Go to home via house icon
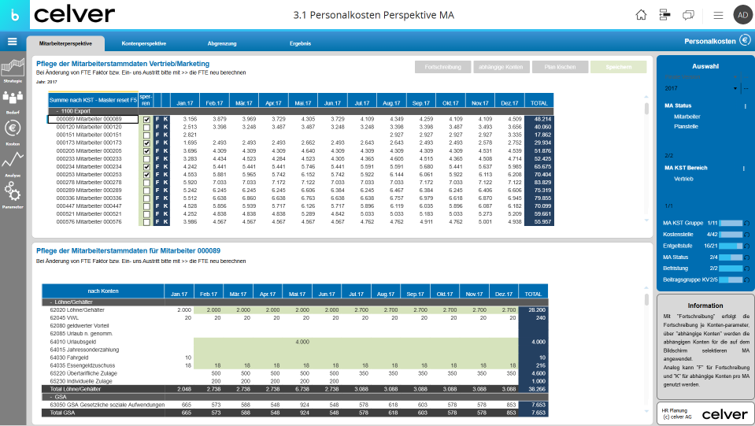This screenshot has height=426, width=755. [641, 15]
